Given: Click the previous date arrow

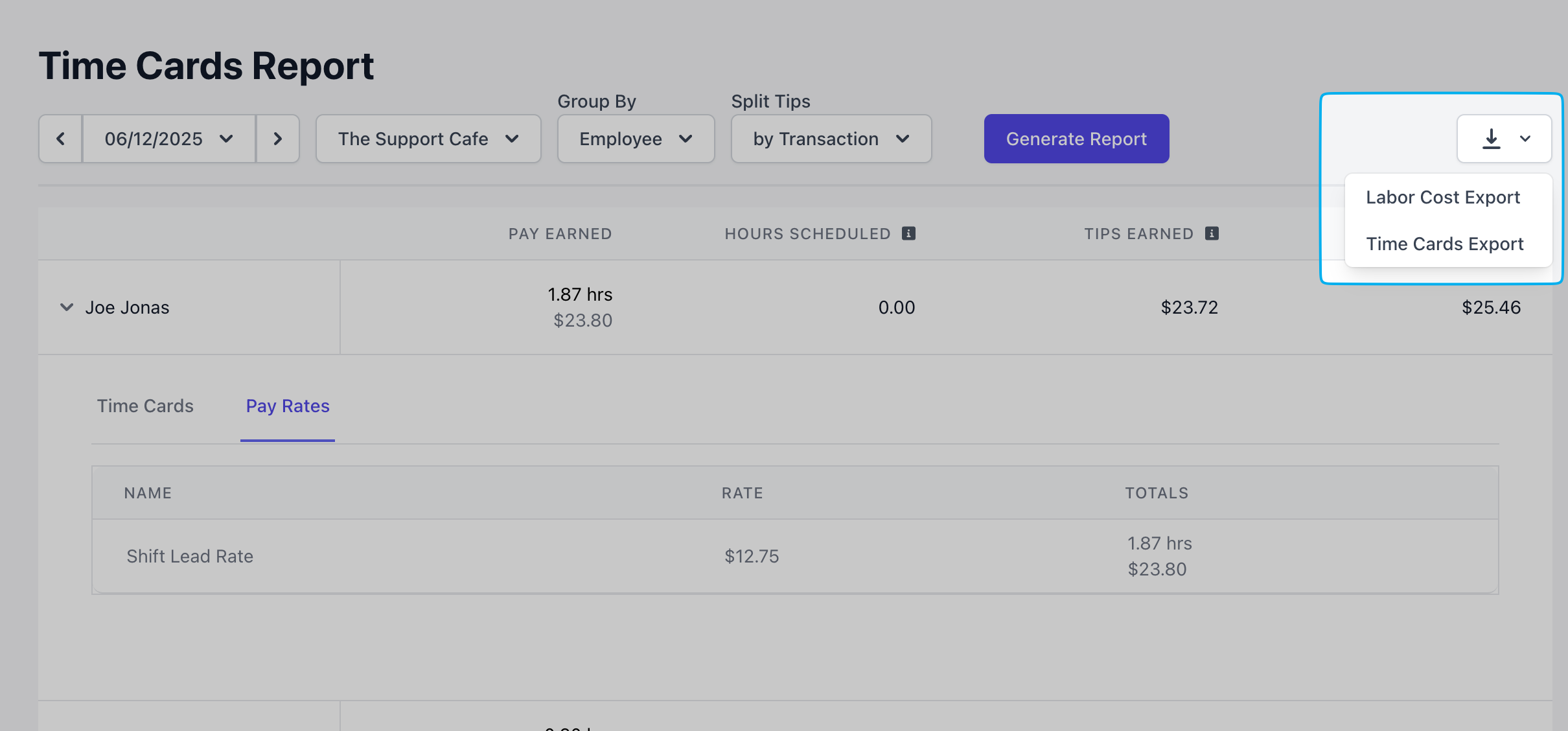Looking at the screenshot, I should (x=60, y=139).
